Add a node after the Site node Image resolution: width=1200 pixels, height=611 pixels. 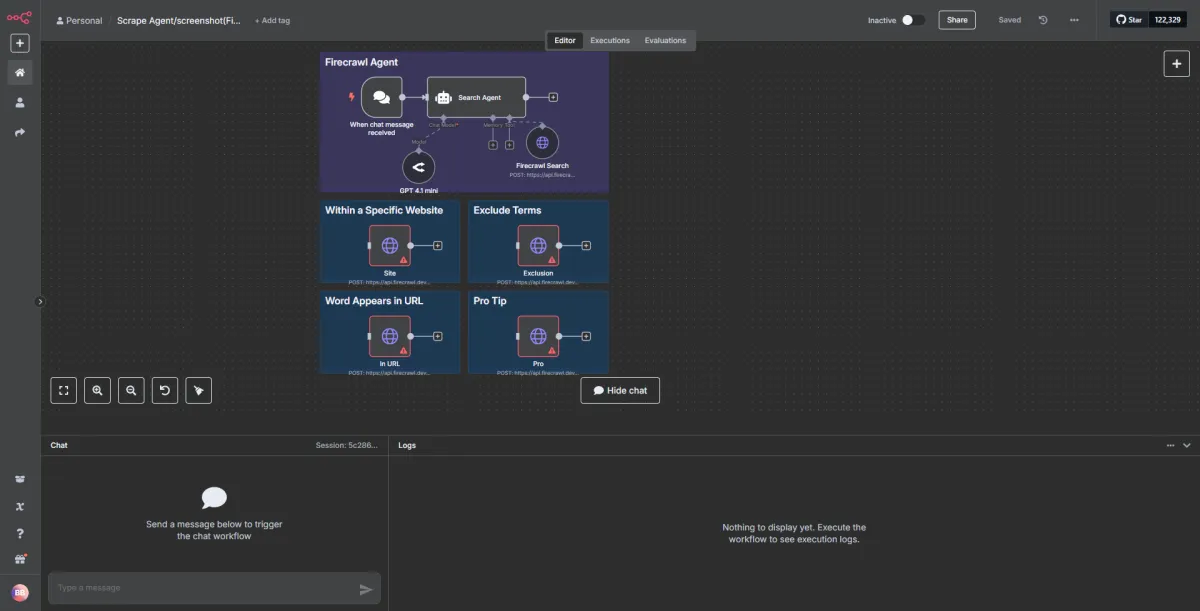point(437,245)
